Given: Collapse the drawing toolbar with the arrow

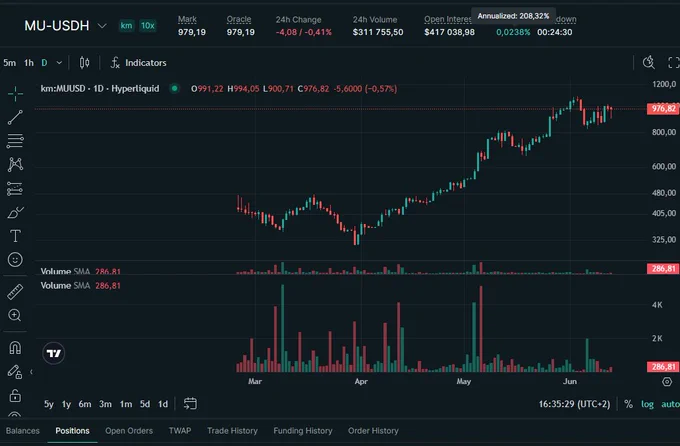Looking at the screenshot, I should (31, 372).
